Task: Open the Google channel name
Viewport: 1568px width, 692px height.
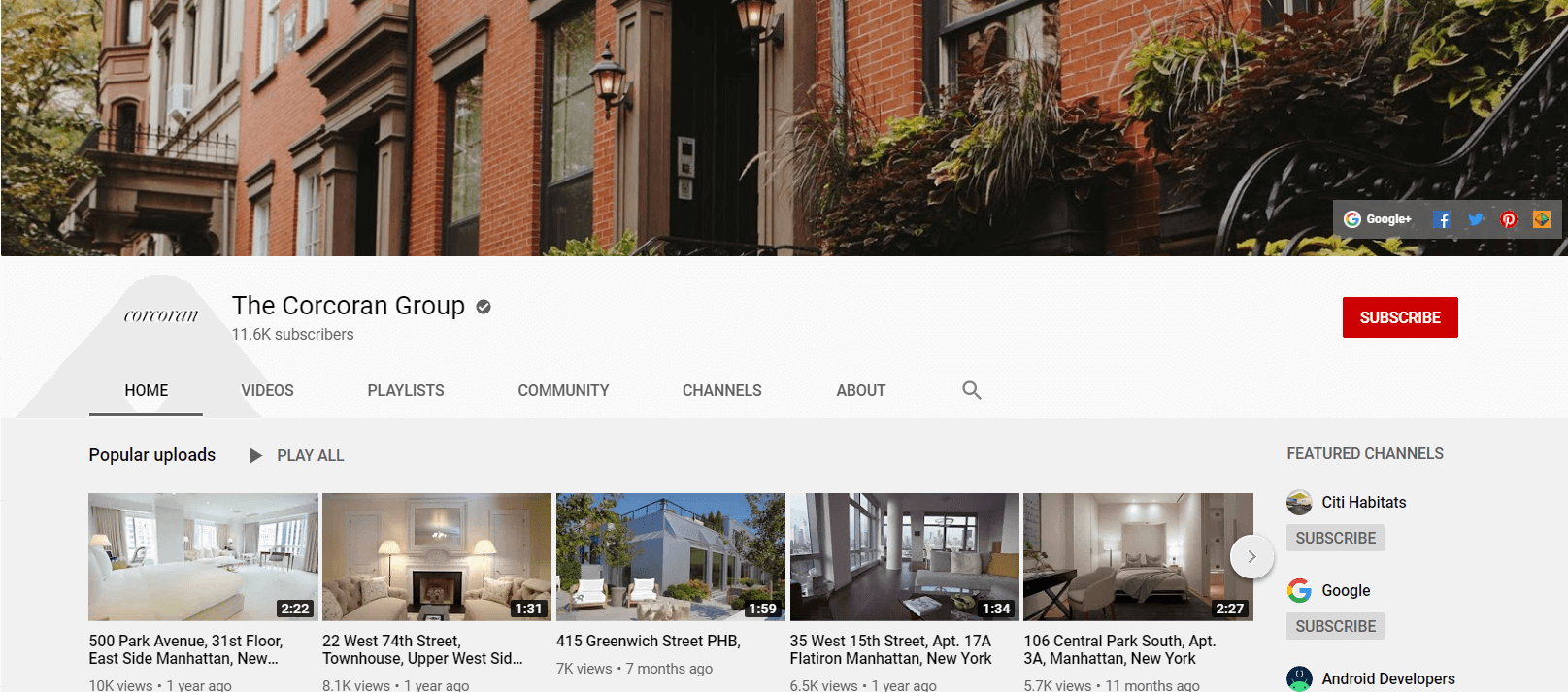Action: coord(1346,590)
